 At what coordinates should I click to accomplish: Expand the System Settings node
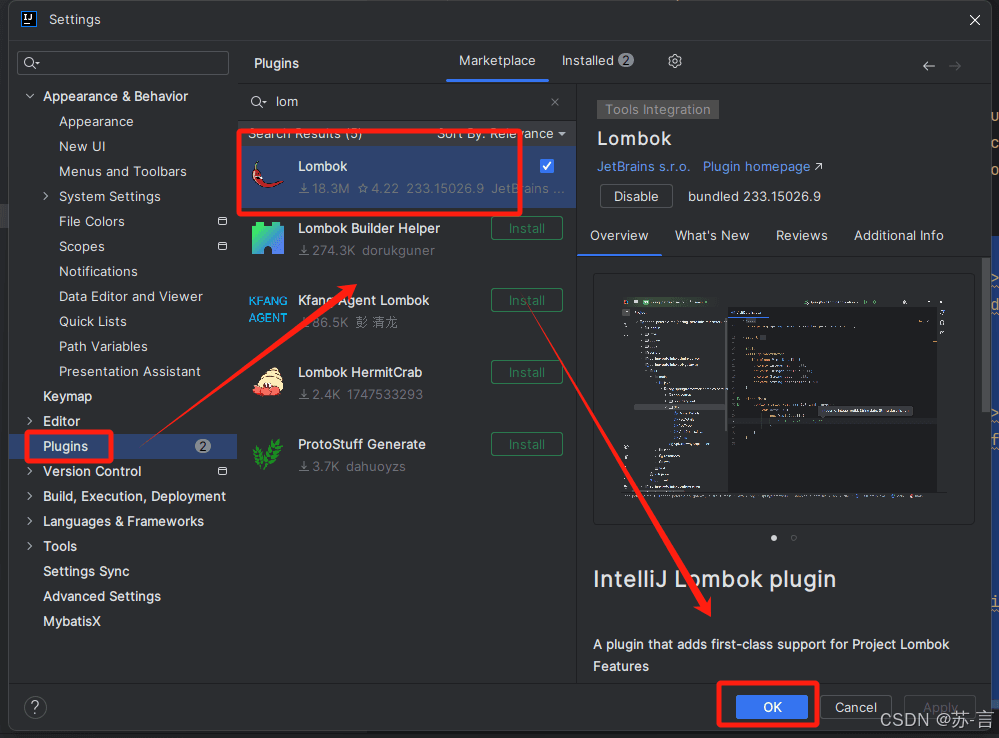click(46, 196)
